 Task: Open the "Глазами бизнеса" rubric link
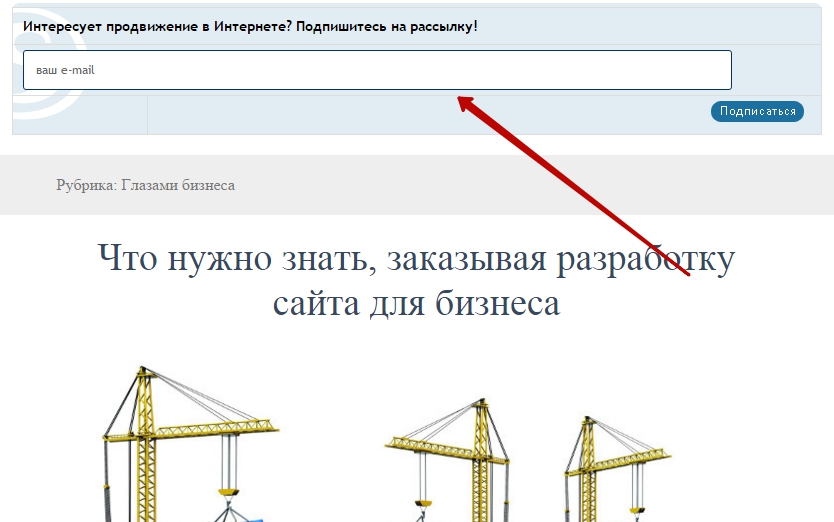[178, 185]
